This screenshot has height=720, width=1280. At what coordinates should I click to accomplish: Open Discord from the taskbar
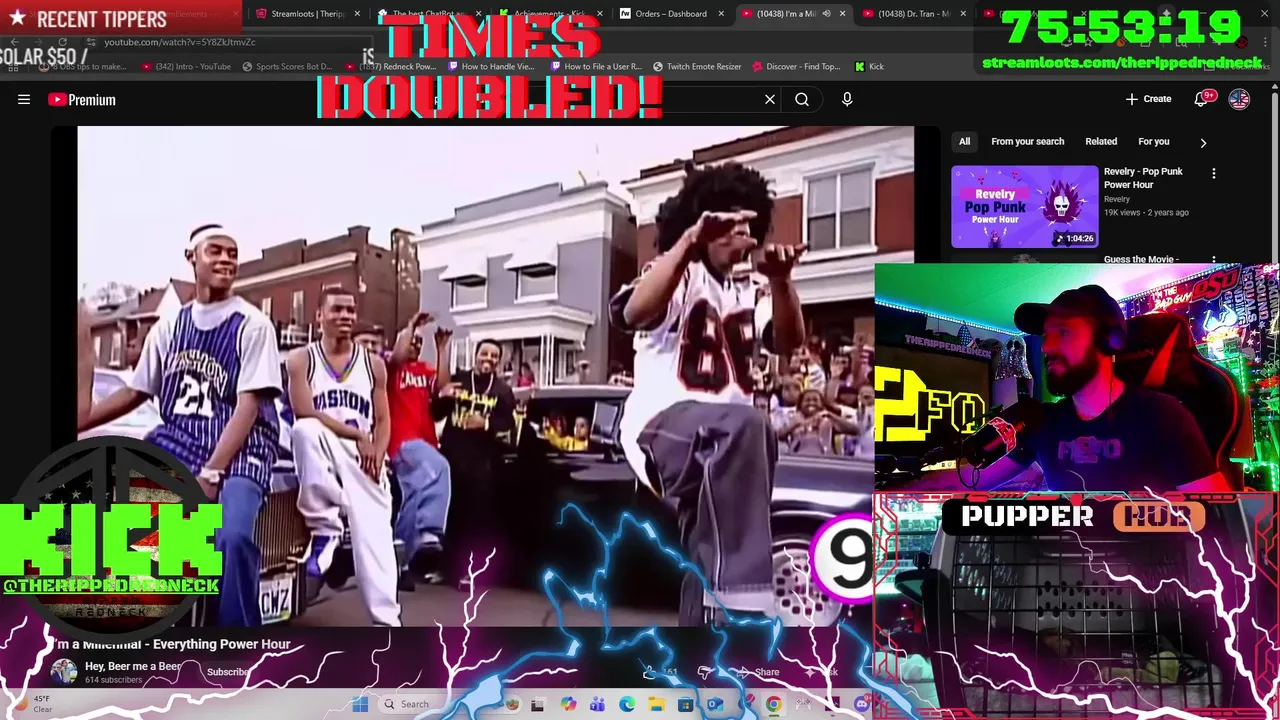coord(862,704)
